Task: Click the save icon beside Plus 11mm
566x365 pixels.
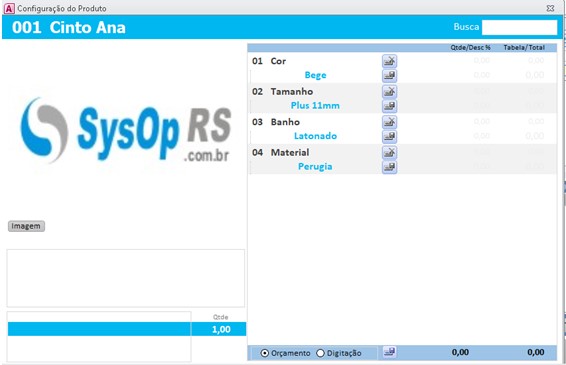Action: click(x=389, y=106)
